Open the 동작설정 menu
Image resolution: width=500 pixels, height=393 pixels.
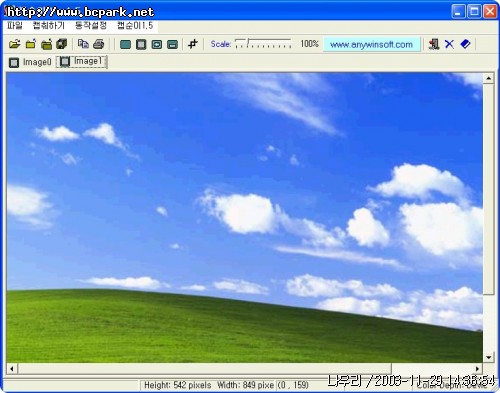pyautogui.click(x=91, y=26)
